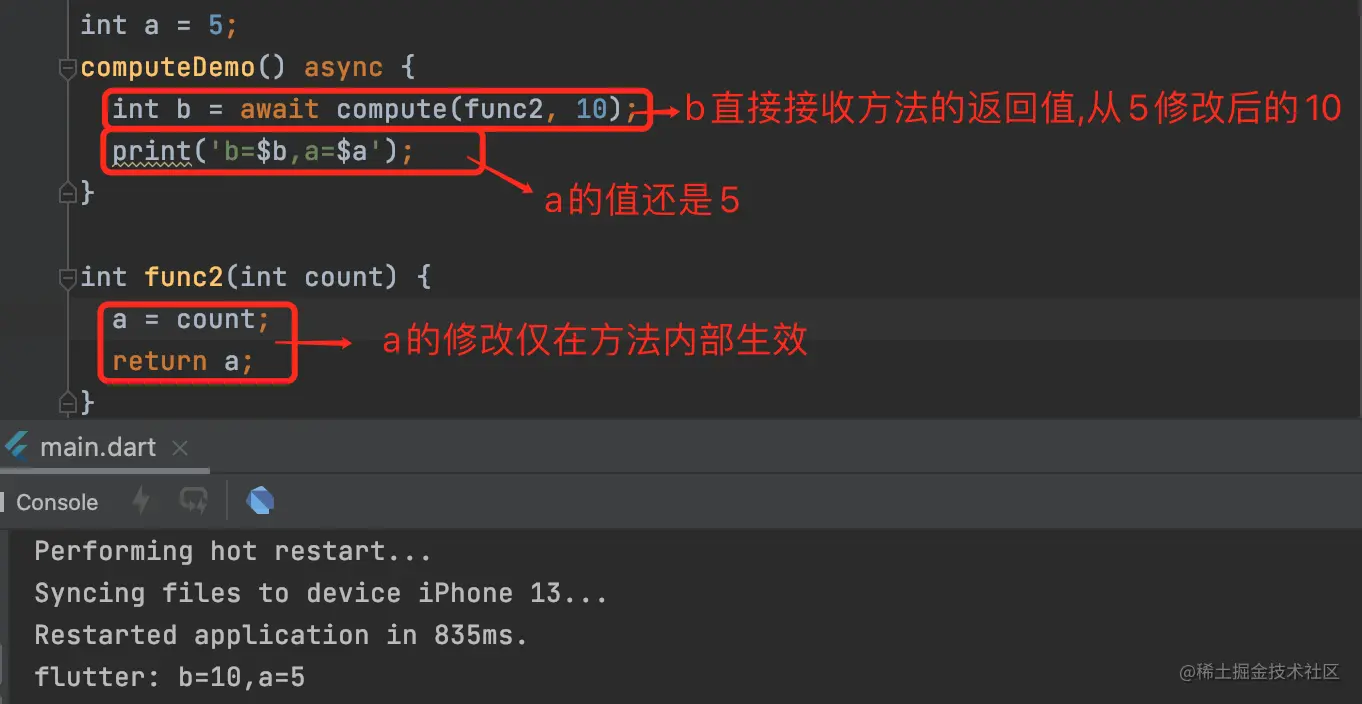Click the func2 argument inside compute call

pyautogui.click(x=504, y=109)
